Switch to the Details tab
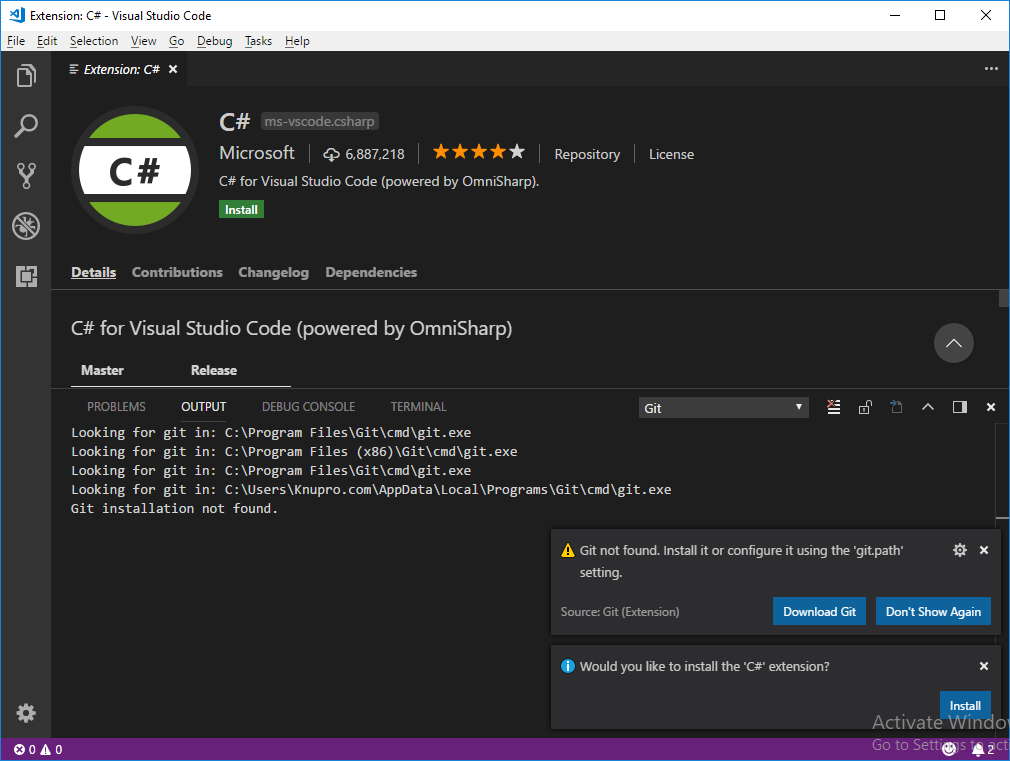This screenshot has width=1010, height=761. pos(93,272)
